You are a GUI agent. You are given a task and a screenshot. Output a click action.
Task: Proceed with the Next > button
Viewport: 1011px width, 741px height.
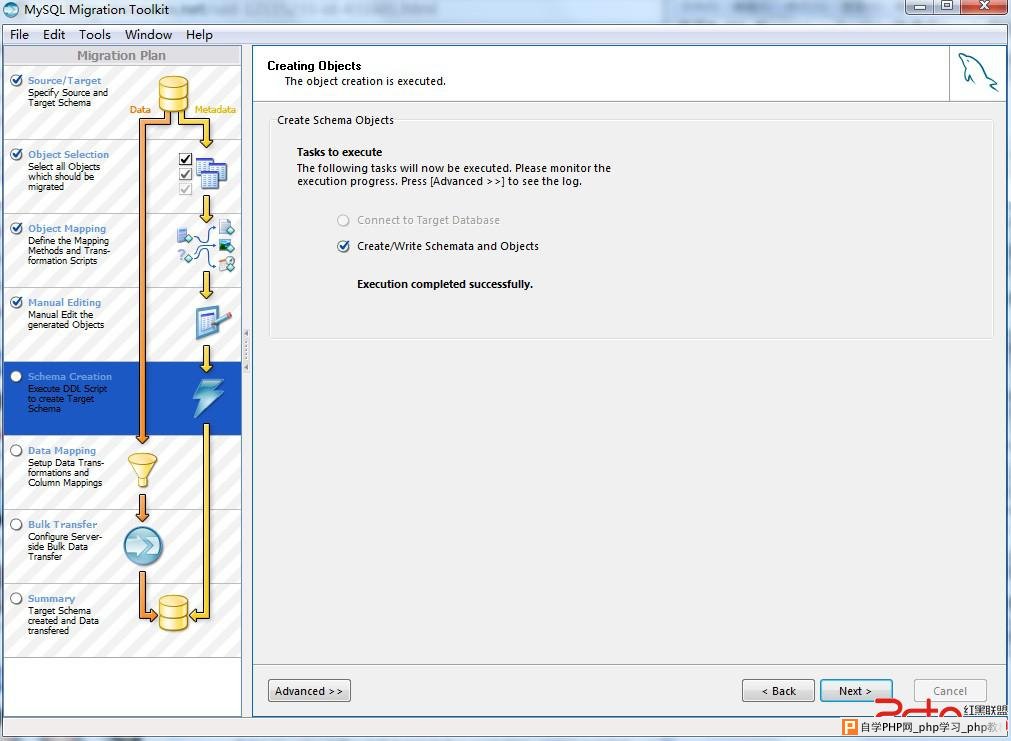click(856, 691)
